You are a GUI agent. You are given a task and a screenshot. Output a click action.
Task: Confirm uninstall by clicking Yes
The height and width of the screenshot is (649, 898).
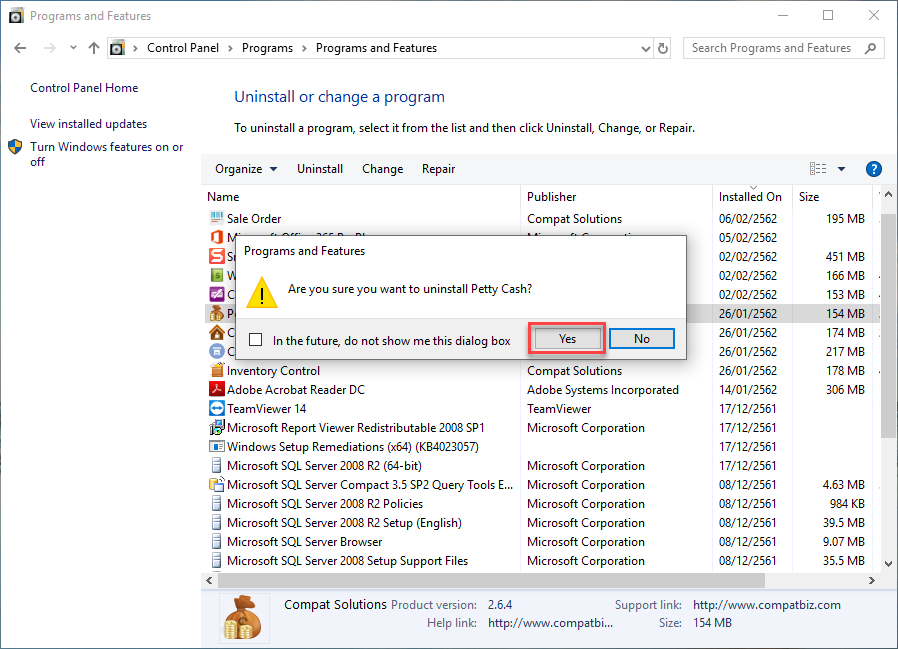click(567, 339)
